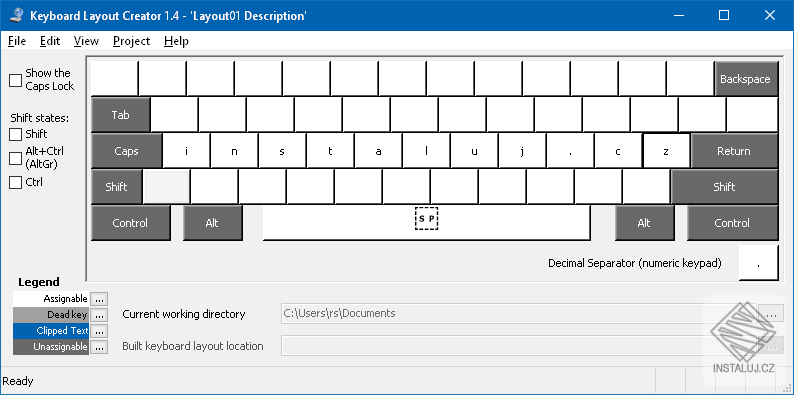Click the Caps key
The image size is (794, 395).
[127, 151]
